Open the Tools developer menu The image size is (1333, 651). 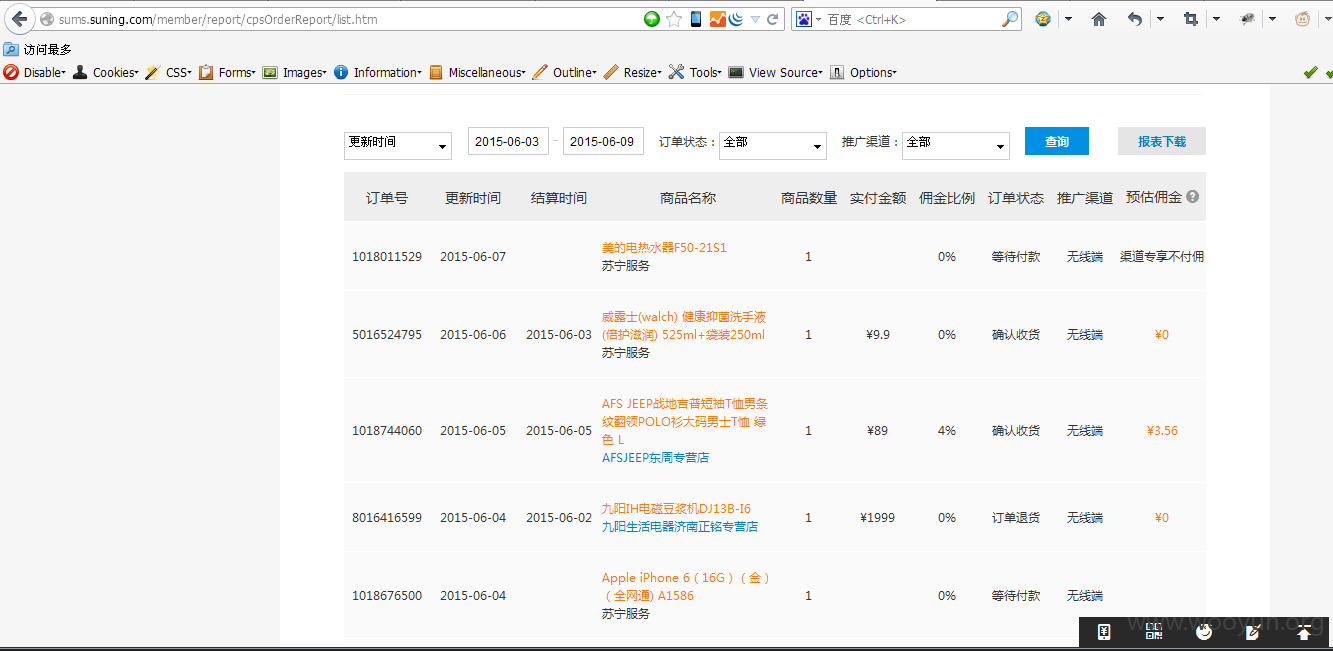click(x=695, y=72)
